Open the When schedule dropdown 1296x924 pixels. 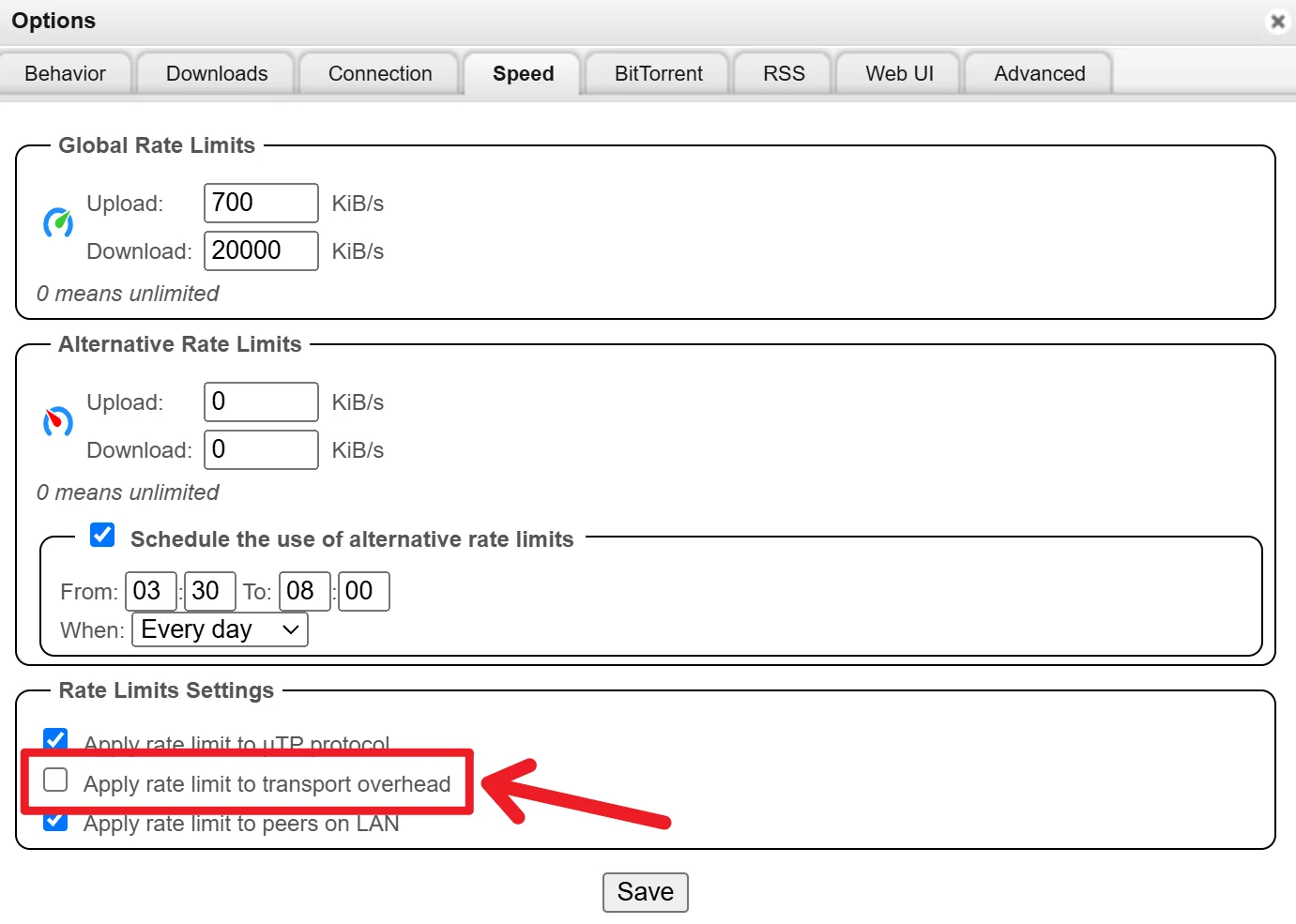click(x=221, y=629)
